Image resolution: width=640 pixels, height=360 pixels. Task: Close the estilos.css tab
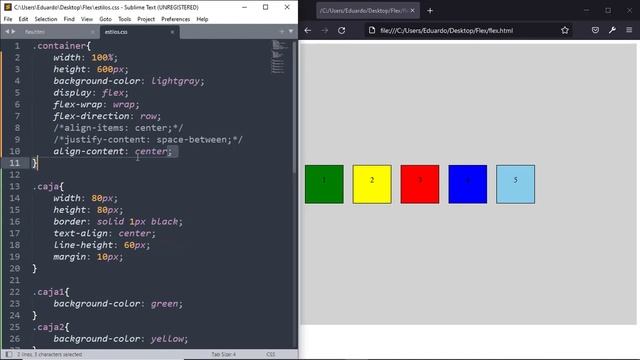pyautogui.click(x=172, y=32)
